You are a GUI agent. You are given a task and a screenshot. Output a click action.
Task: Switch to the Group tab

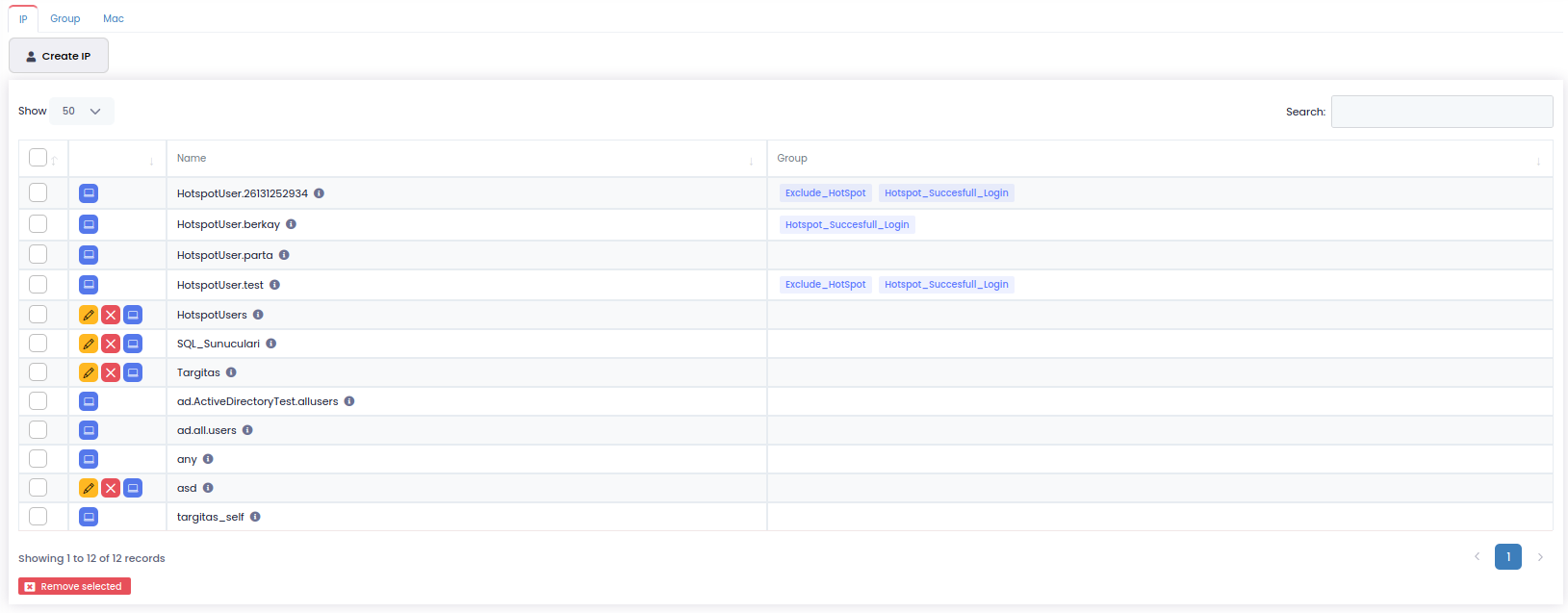point(65,18)
